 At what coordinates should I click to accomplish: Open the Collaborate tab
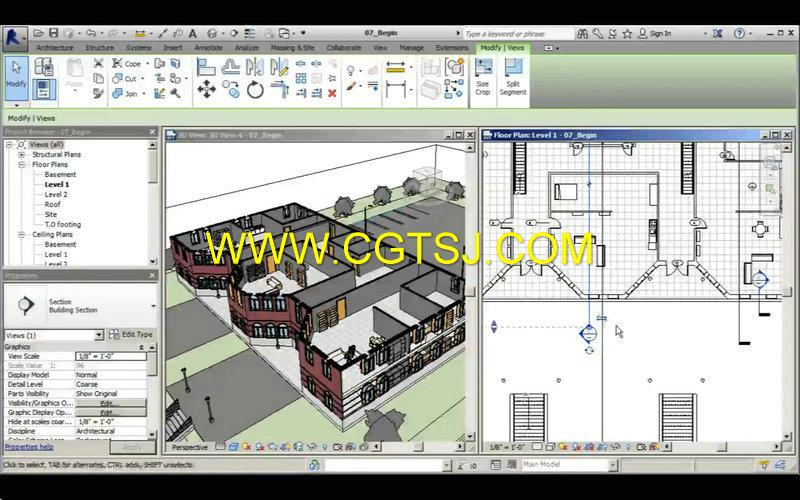344,48
